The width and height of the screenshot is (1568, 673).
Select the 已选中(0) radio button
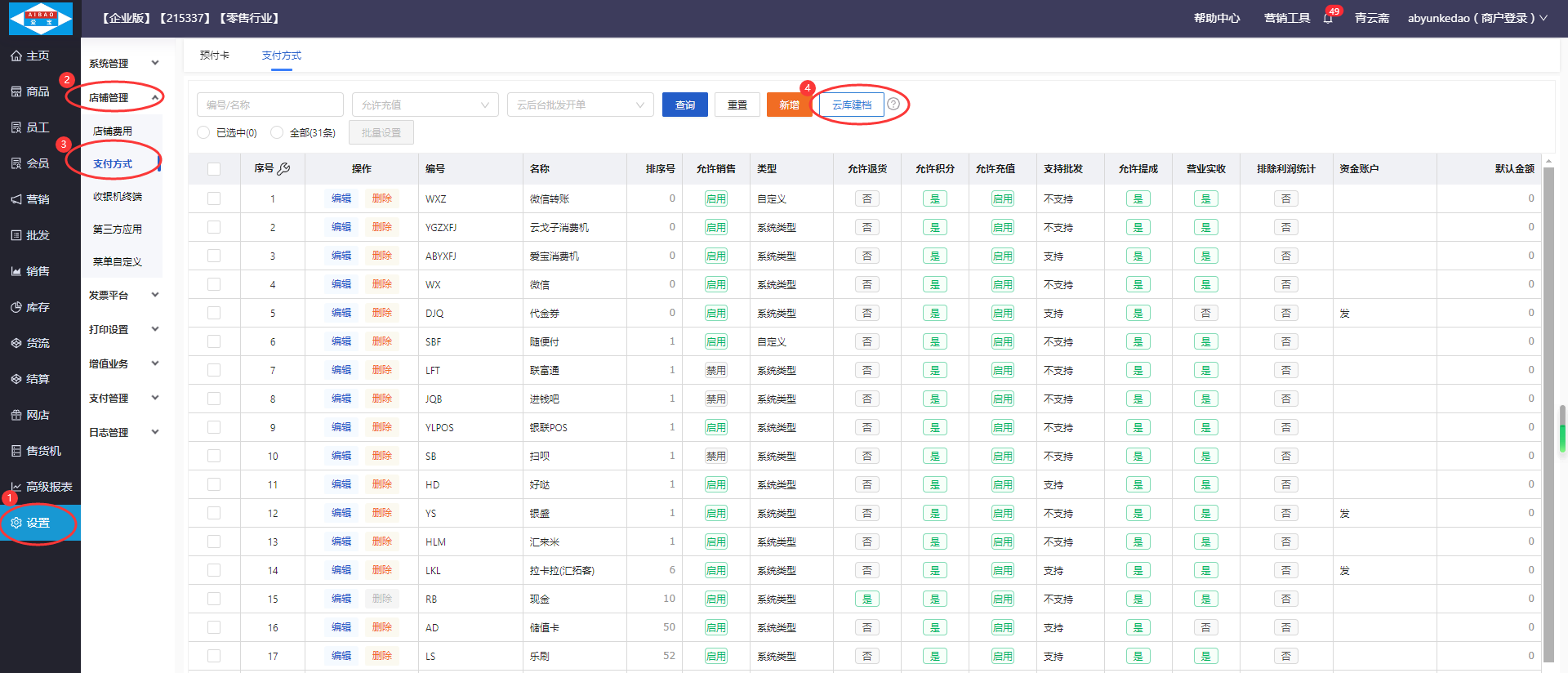(204, 132)
